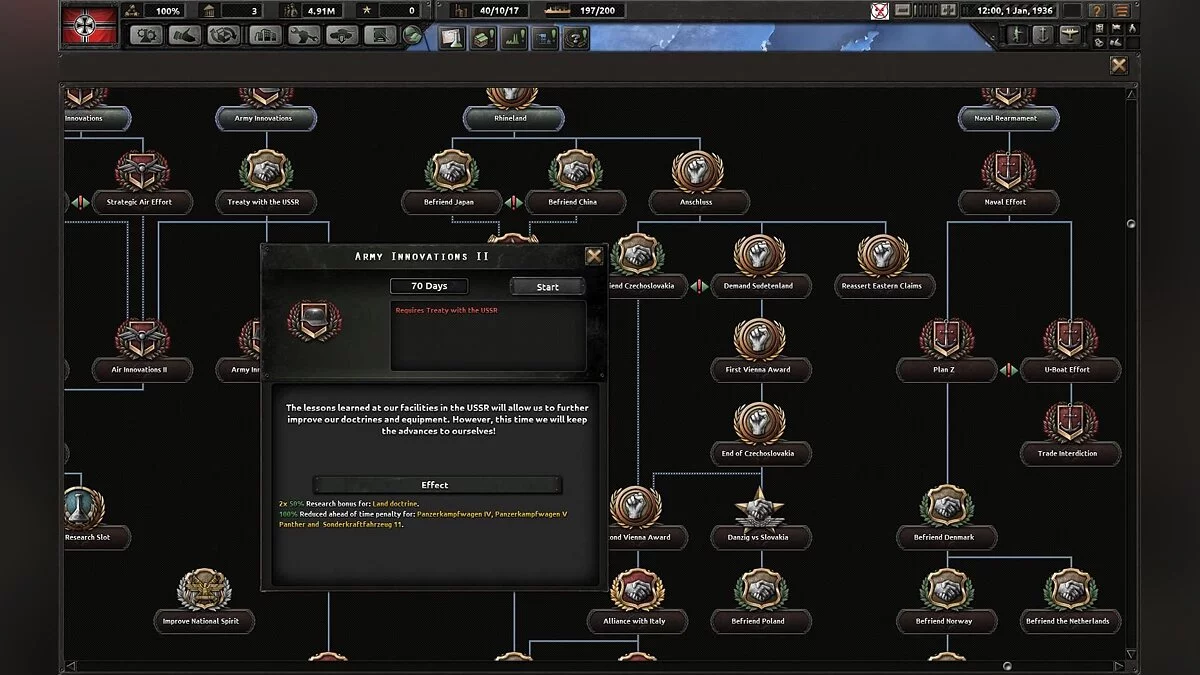Click the focus tree vertical scrollbar handle
Screen dimensions: 1200x675
point(1131,224)
